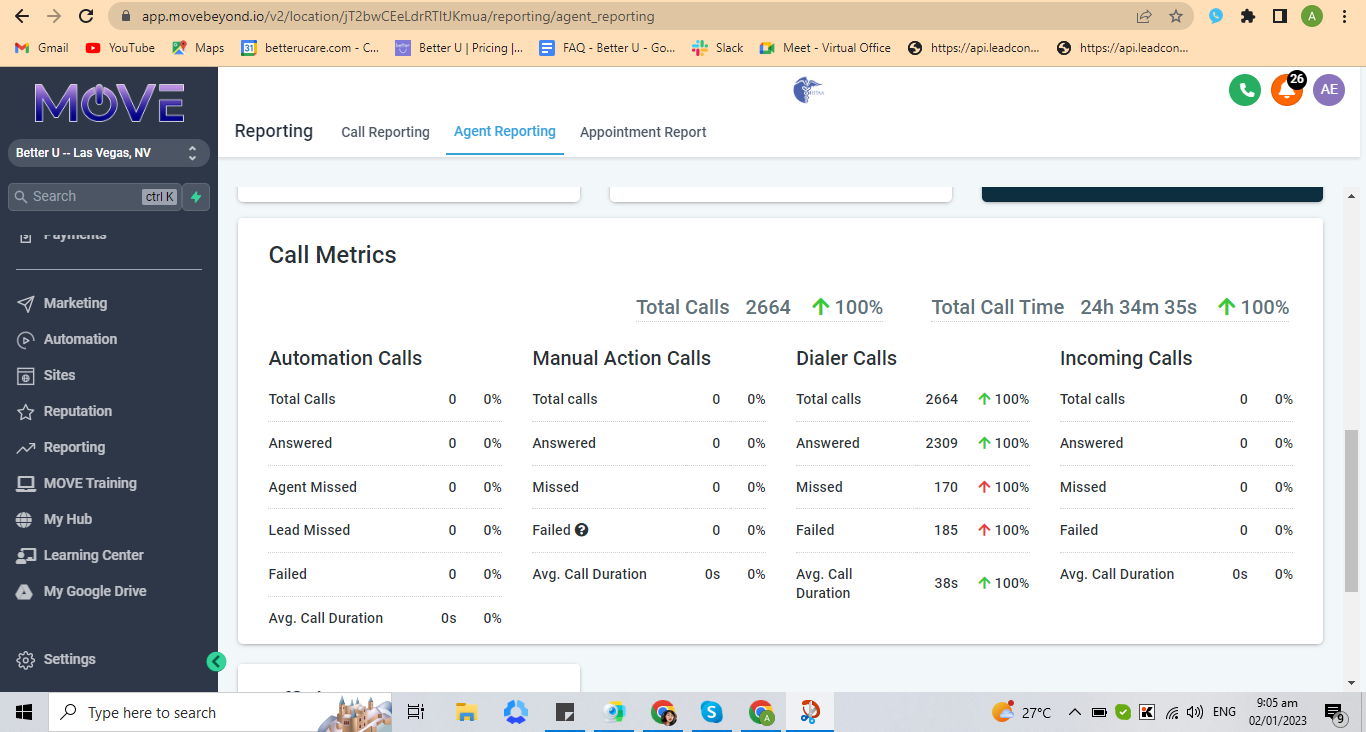This screenshot has width=1366, height=732.
Task: Click the Dialer Avg. Call Duration 38s value
Action: [947, 583]
